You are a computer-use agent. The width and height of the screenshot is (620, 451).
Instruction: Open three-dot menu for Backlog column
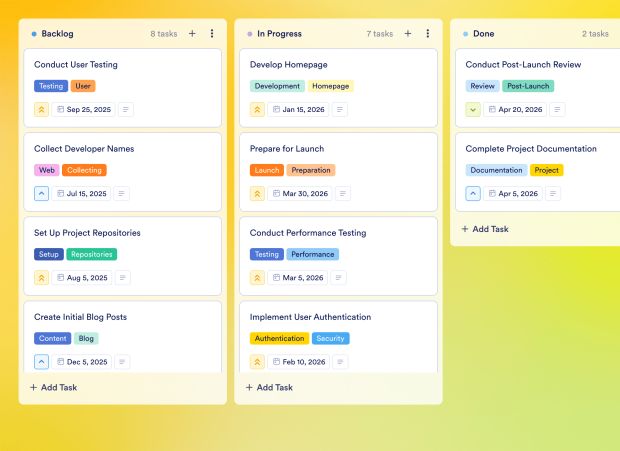[212, 33]
